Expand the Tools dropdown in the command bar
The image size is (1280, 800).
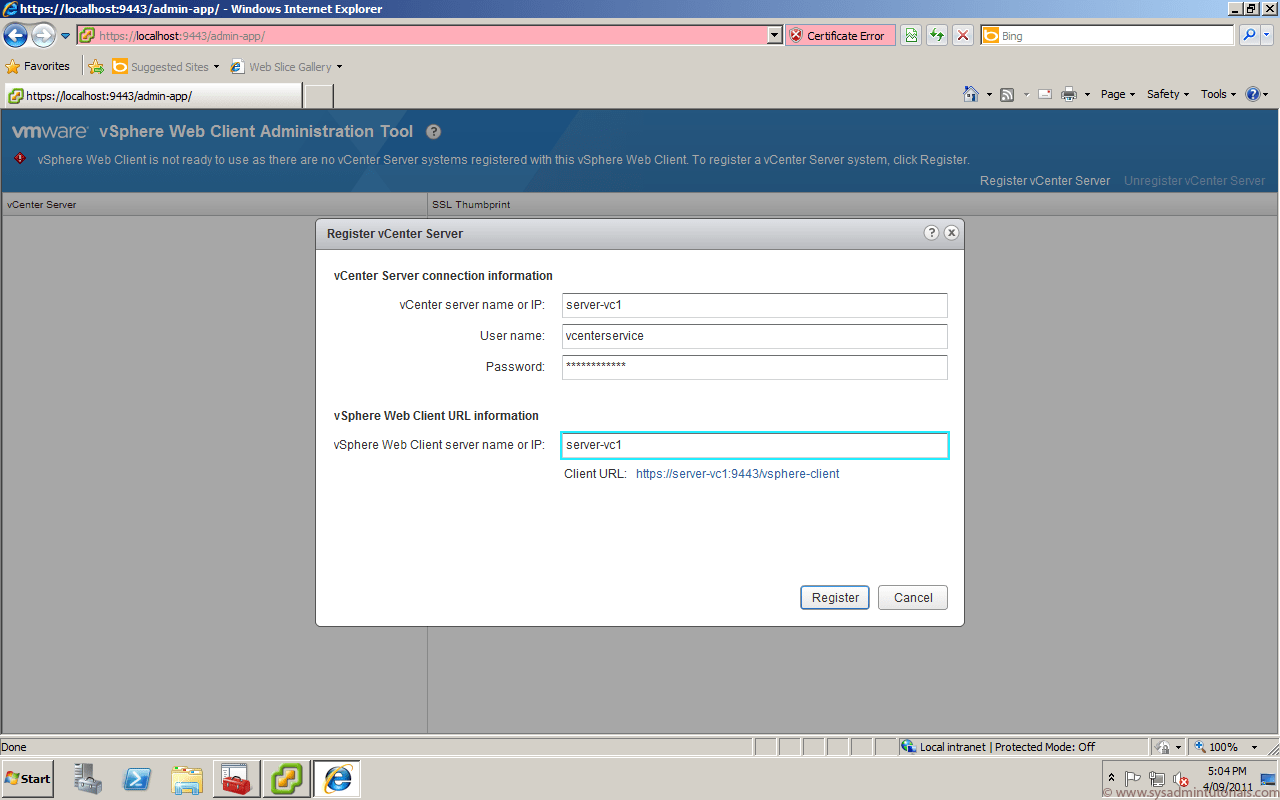point(1218,93)
